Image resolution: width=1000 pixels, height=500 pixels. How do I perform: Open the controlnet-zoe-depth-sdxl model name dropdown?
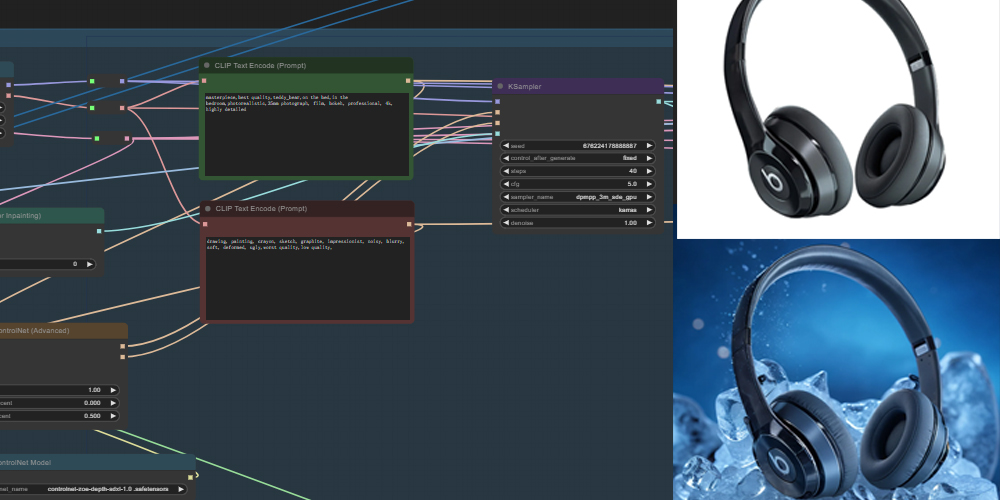pyautogui.click(x=94, y=489)
